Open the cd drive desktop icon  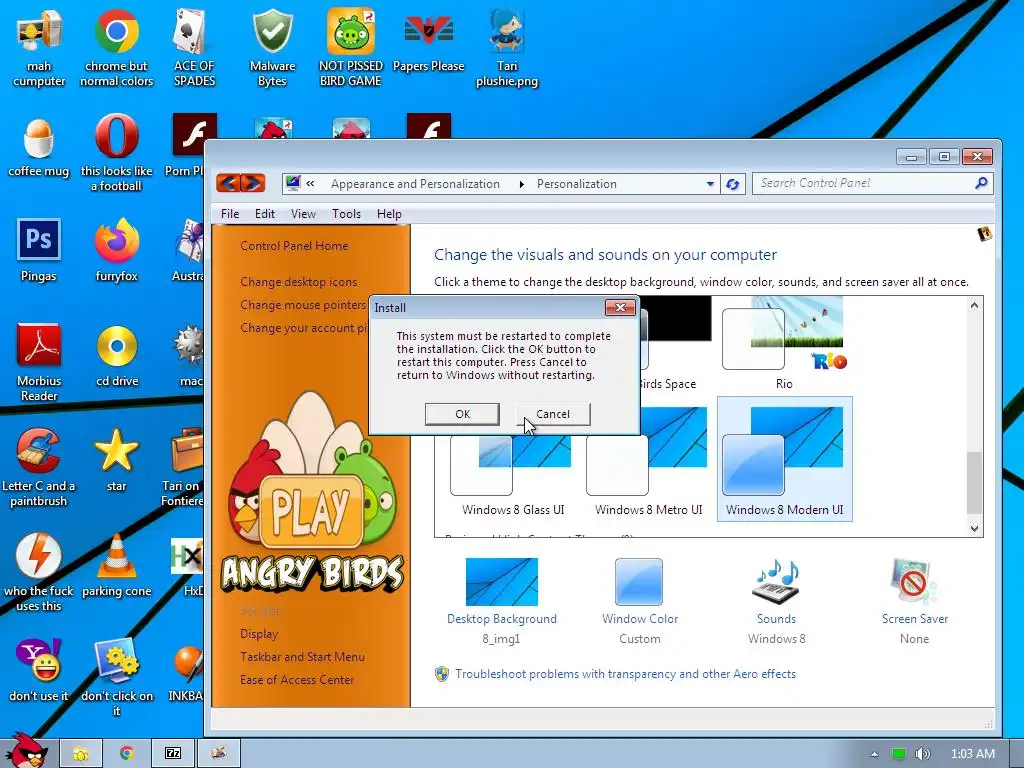point(117,357)
